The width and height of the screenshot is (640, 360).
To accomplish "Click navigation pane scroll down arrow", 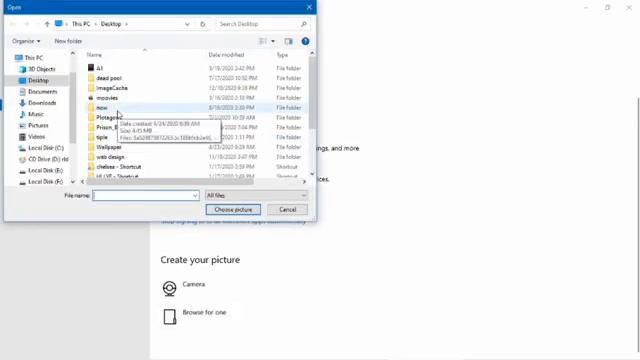I will click(x=73, y=182).
